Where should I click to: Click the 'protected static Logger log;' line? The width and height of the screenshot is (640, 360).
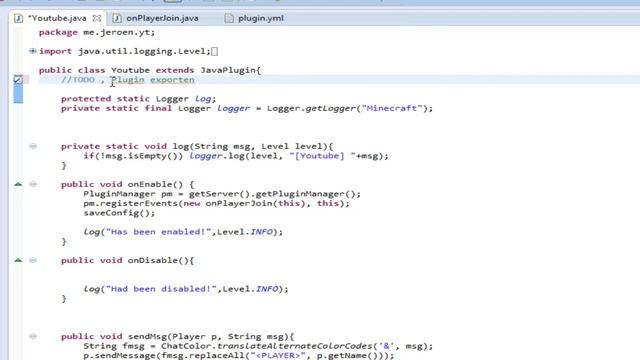(138, 99)
